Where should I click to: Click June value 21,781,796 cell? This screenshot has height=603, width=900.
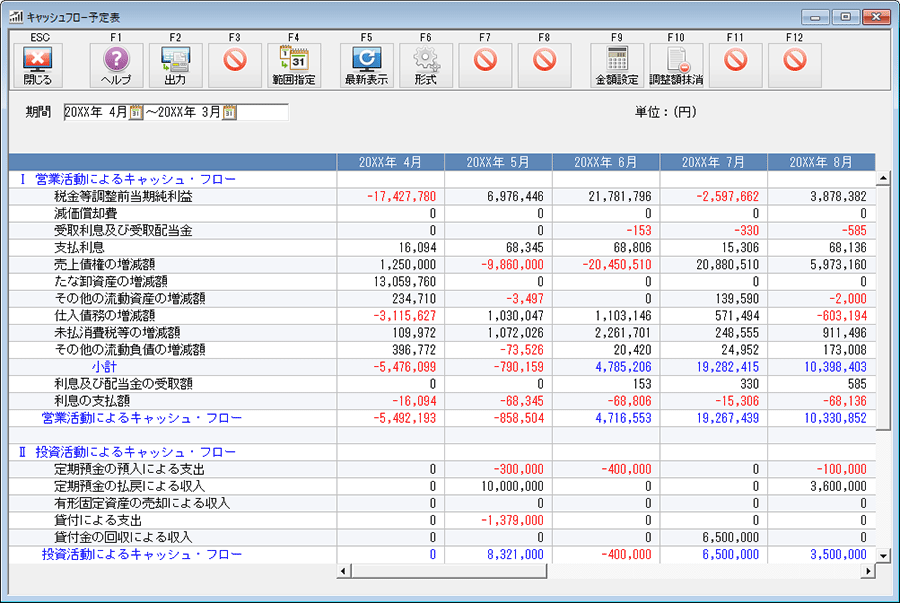click(x=606, y=197)
